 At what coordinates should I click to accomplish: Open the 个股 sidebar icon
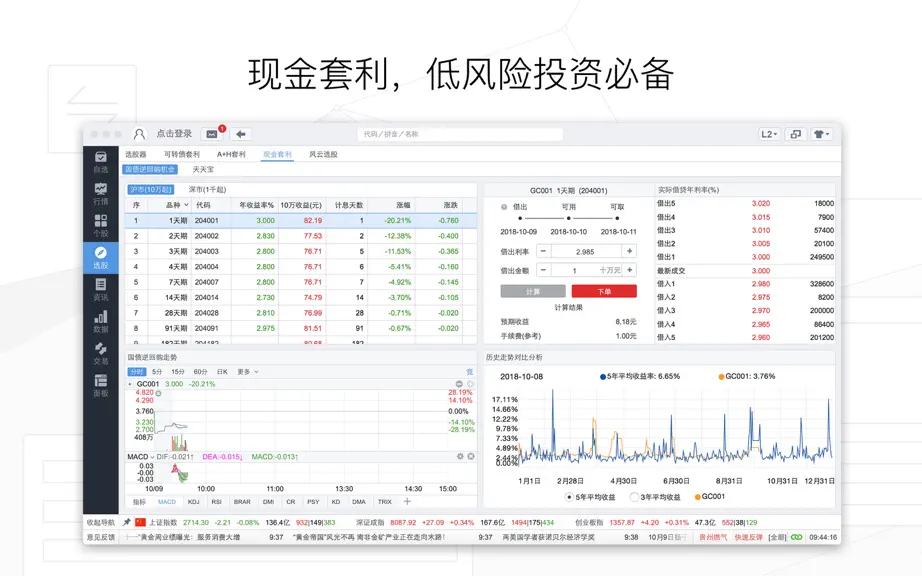pos(101,226)
